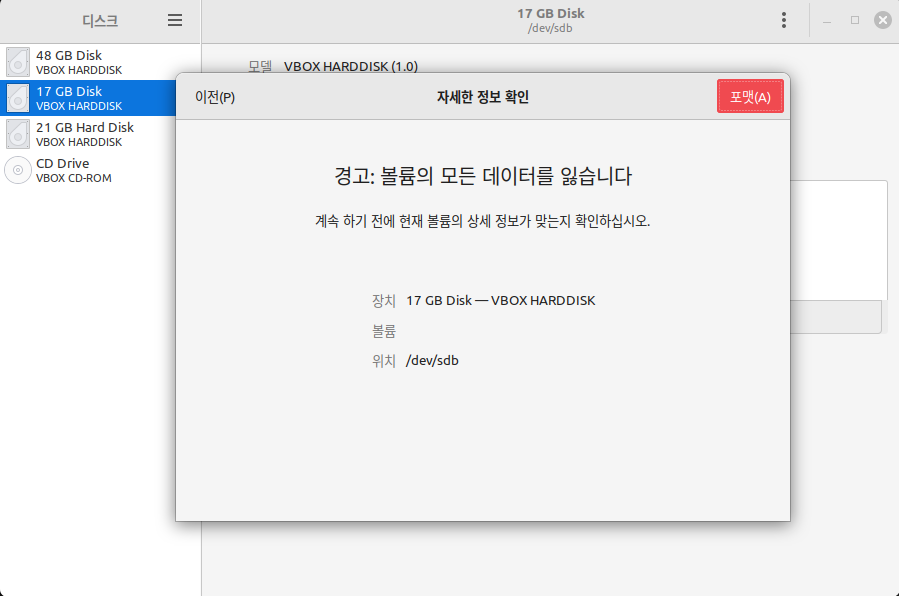Click the device value 17 GB Disk — VBOX HARDDISK
Viewport: 899px width, 596px height.
tap(501, 300)
